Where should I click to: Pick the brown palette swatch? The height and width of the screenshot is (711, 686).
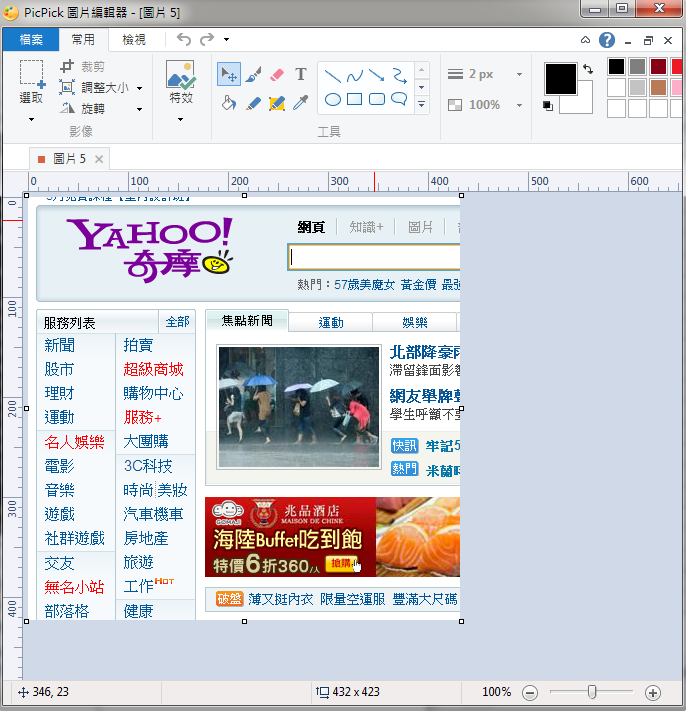coord(658,88)
